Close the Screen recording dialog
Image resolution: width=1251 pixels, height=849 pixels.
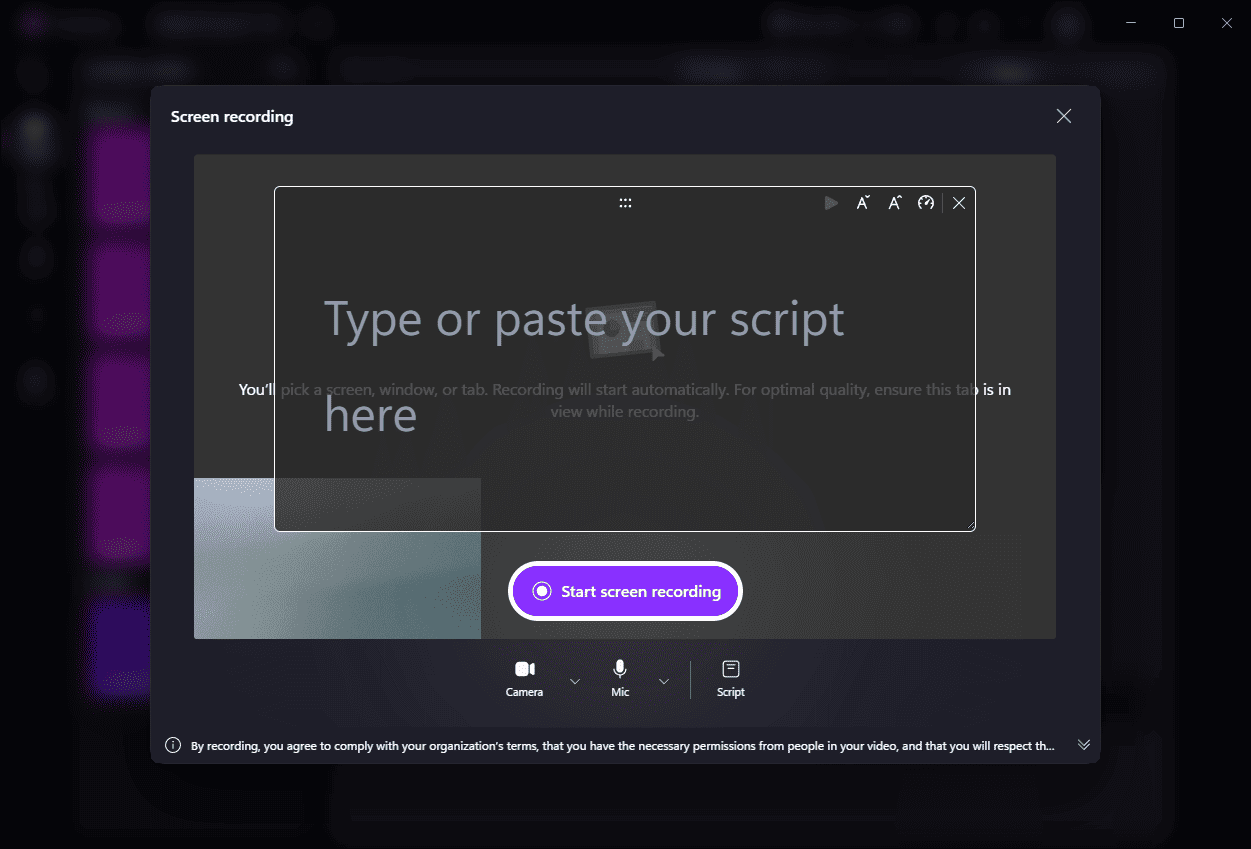(x=1063, y=116)
